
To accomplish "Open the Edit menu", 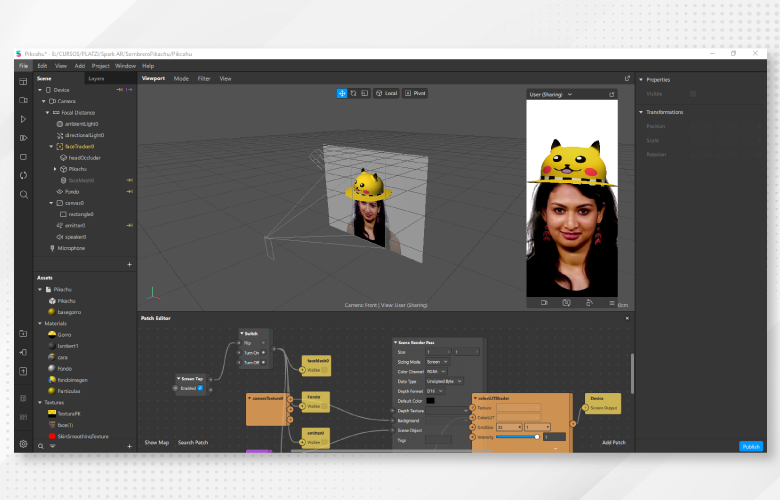I will (x=42, y=66).
